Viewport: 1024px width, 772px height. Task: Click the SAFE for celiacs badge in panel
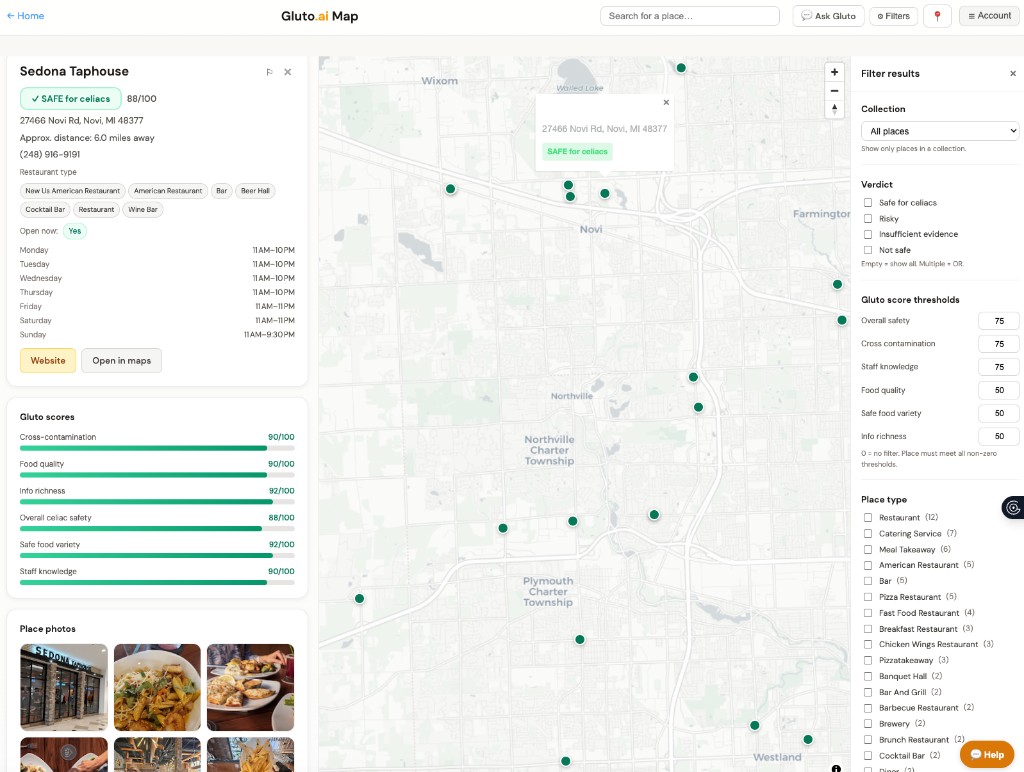(71, 99)
